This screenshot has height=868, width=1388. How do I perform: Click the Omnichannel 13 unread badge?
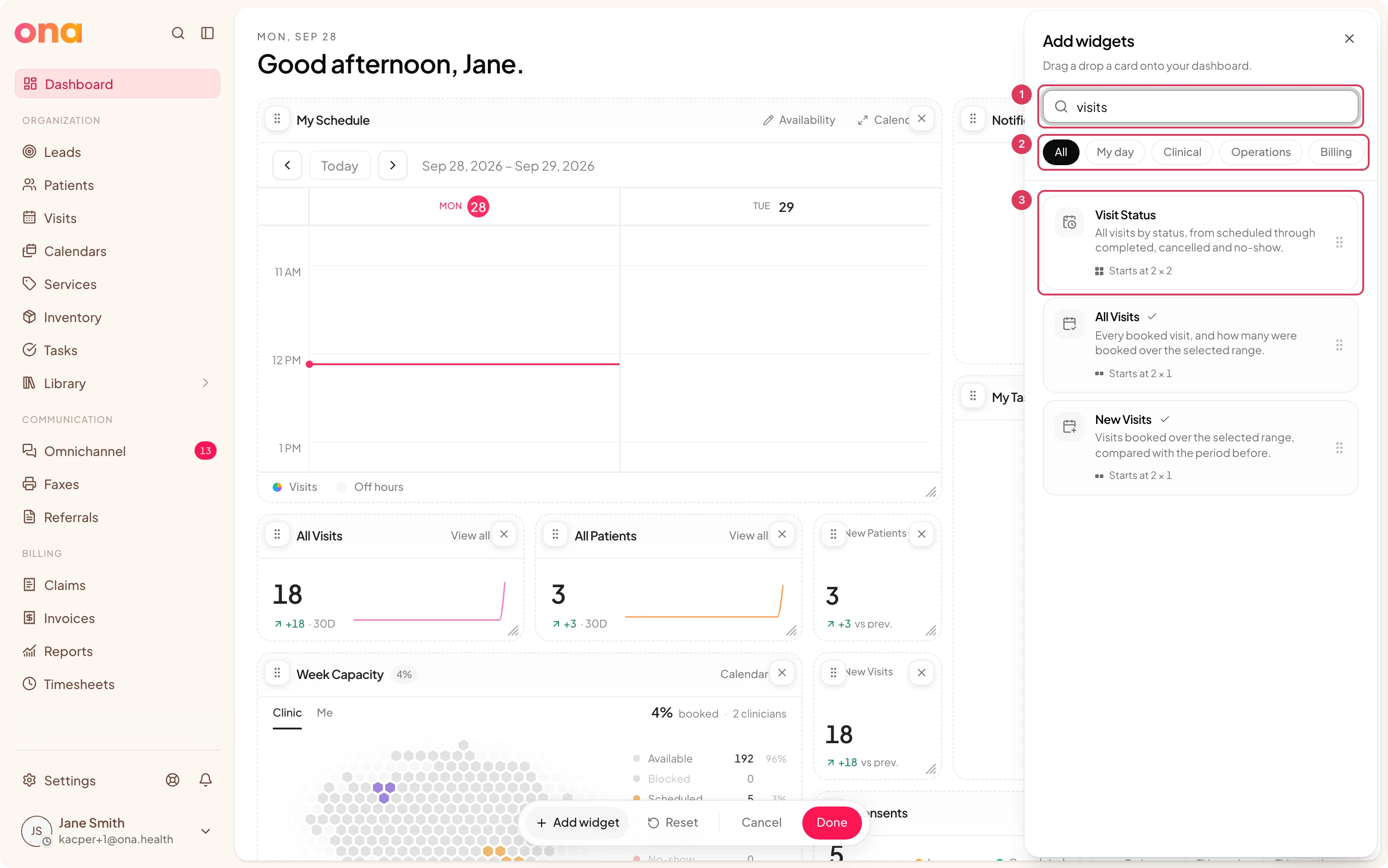click(205, 451)
